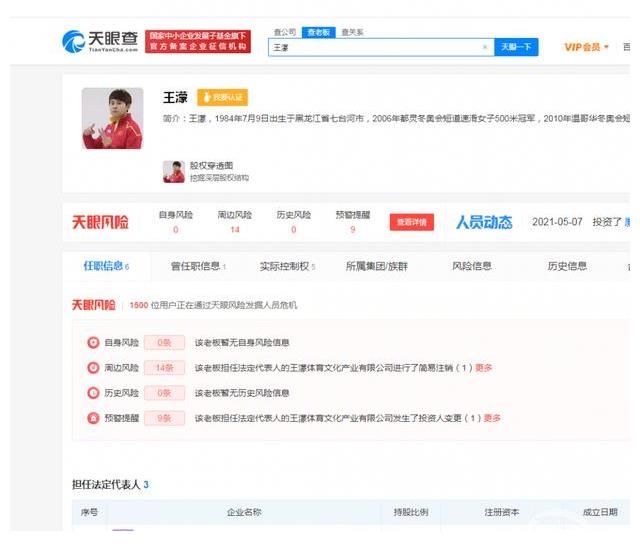This screenshot has height=551, width=640.
Task: Click the 持股比例 column header
Action: pos(411,512)
